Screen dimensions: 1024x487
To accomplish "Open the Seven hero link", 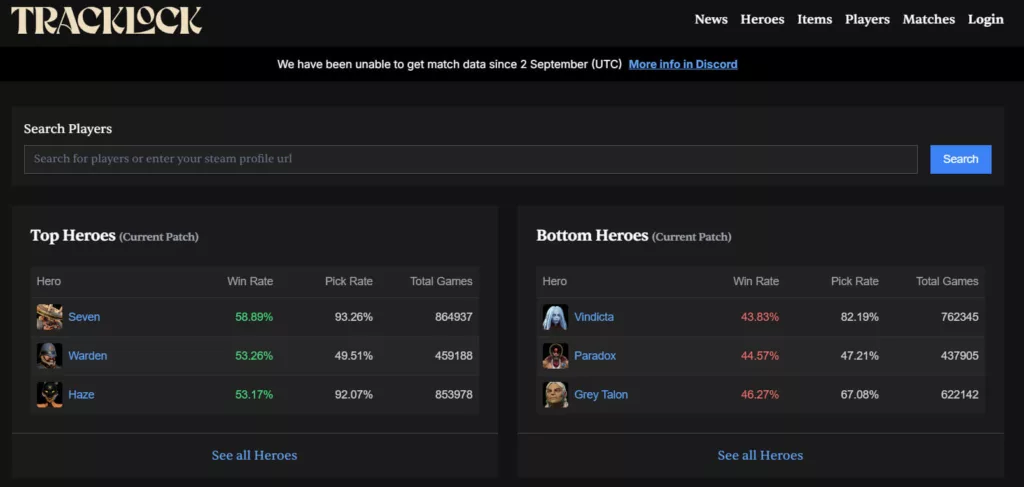I will (84, 317).
